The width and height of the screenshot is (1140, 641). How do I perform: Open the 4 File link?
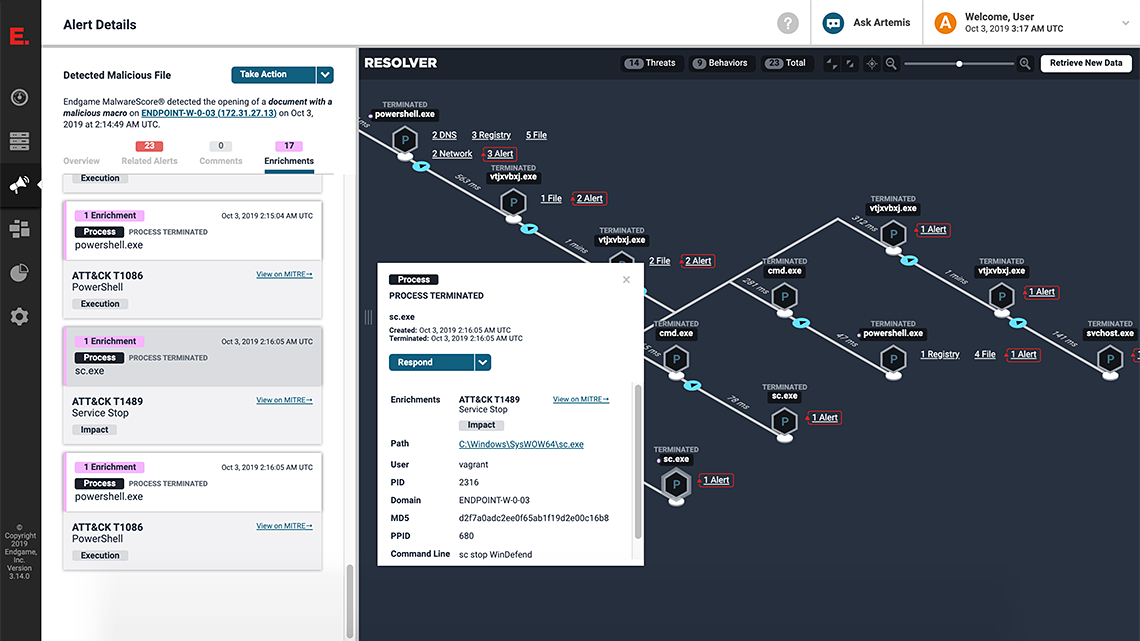(x=985, y=355)
